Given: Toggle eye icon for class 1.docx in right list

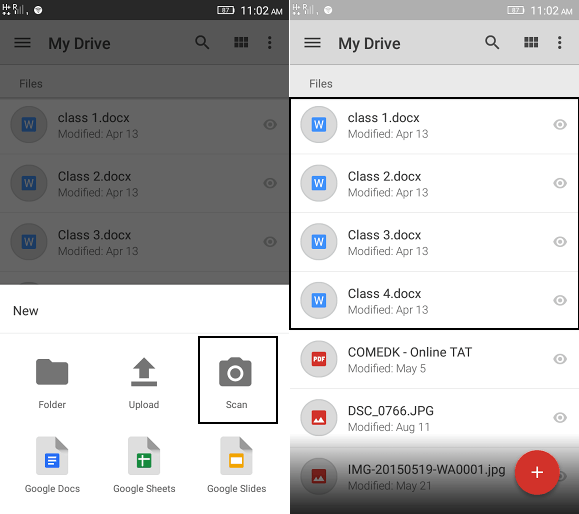Looking at the screenshot, I should (560, 124).
